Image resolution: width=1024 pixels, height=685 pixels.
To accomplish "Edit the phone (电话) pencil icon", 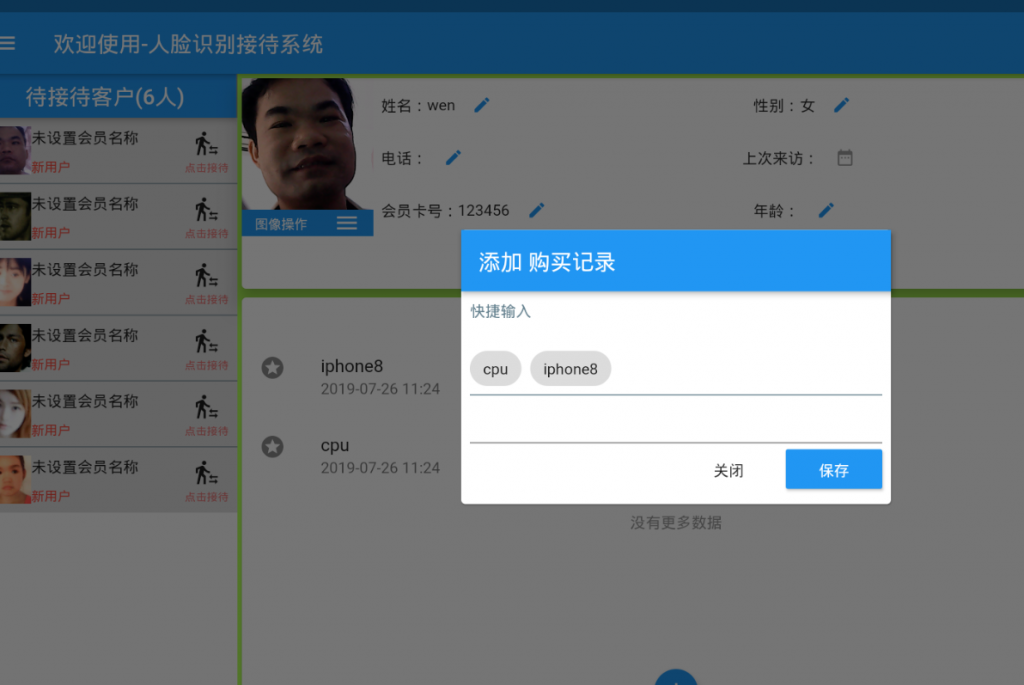I will coord(453,157).
